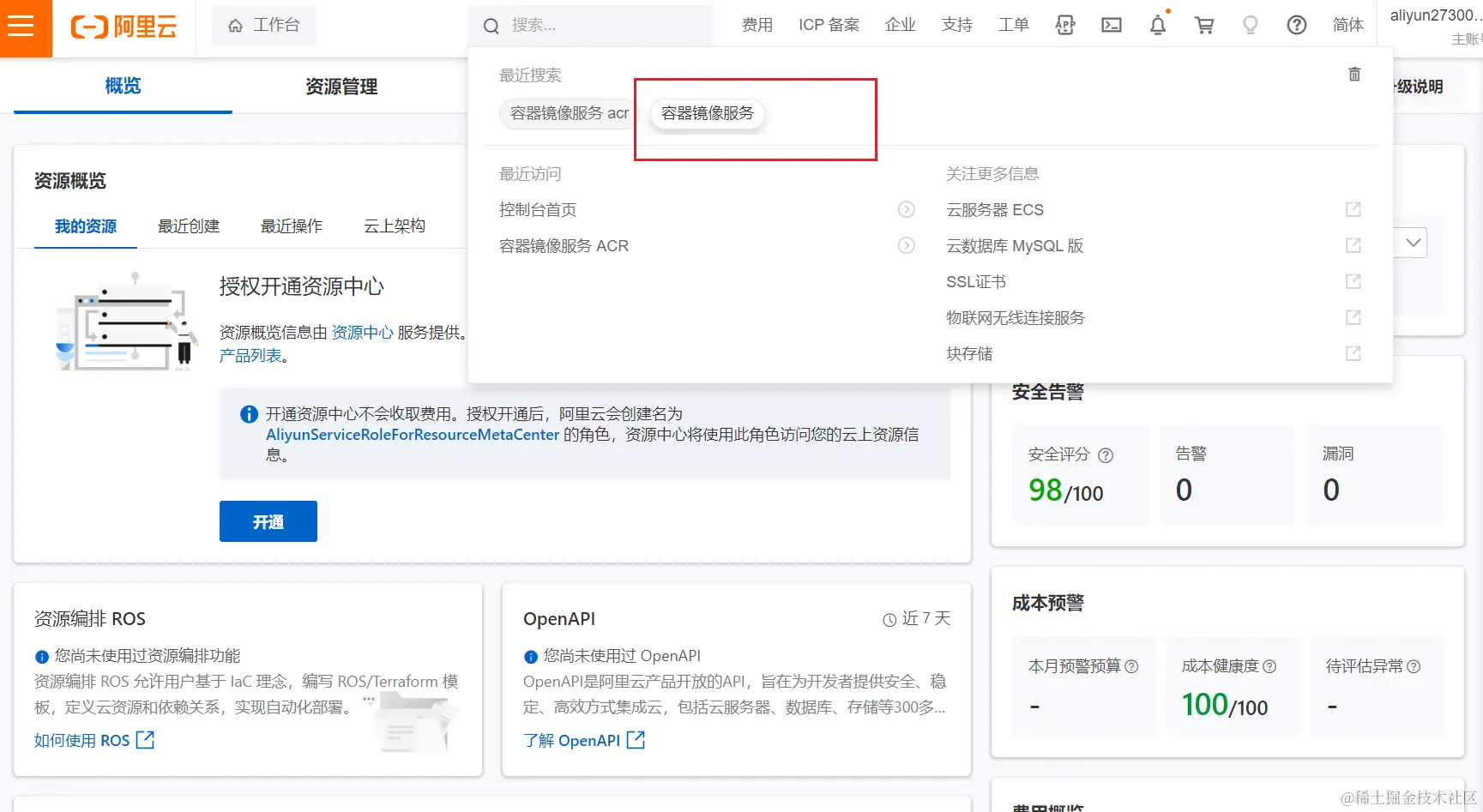This screenshot has height=812, width=1483.
Task: Click arrow icon beside 容器镜像服务 ACR
Action: point(907,246)
